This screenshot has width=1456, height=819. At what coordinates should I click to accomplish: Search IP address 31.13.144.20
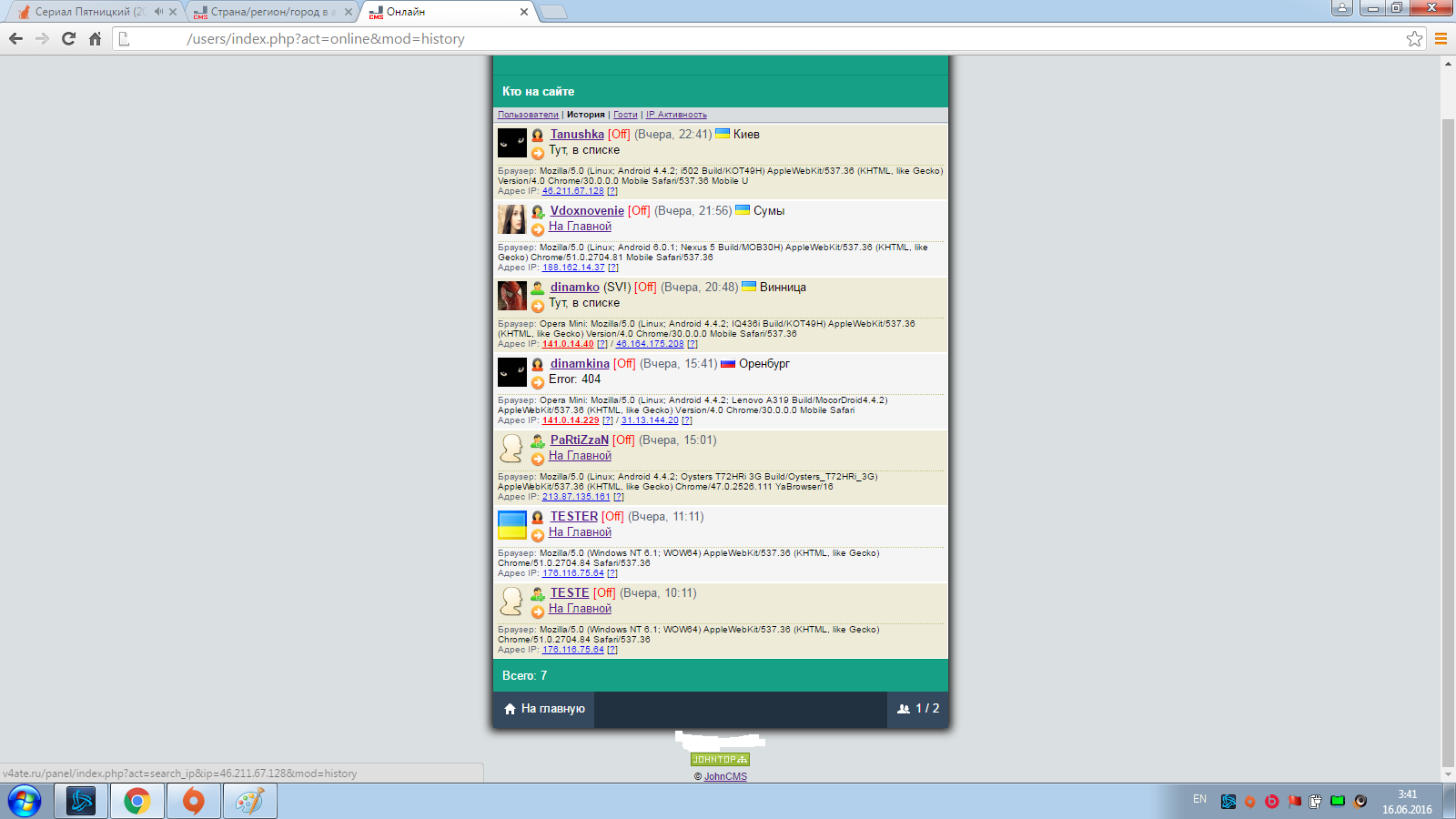tap(650, 420)
